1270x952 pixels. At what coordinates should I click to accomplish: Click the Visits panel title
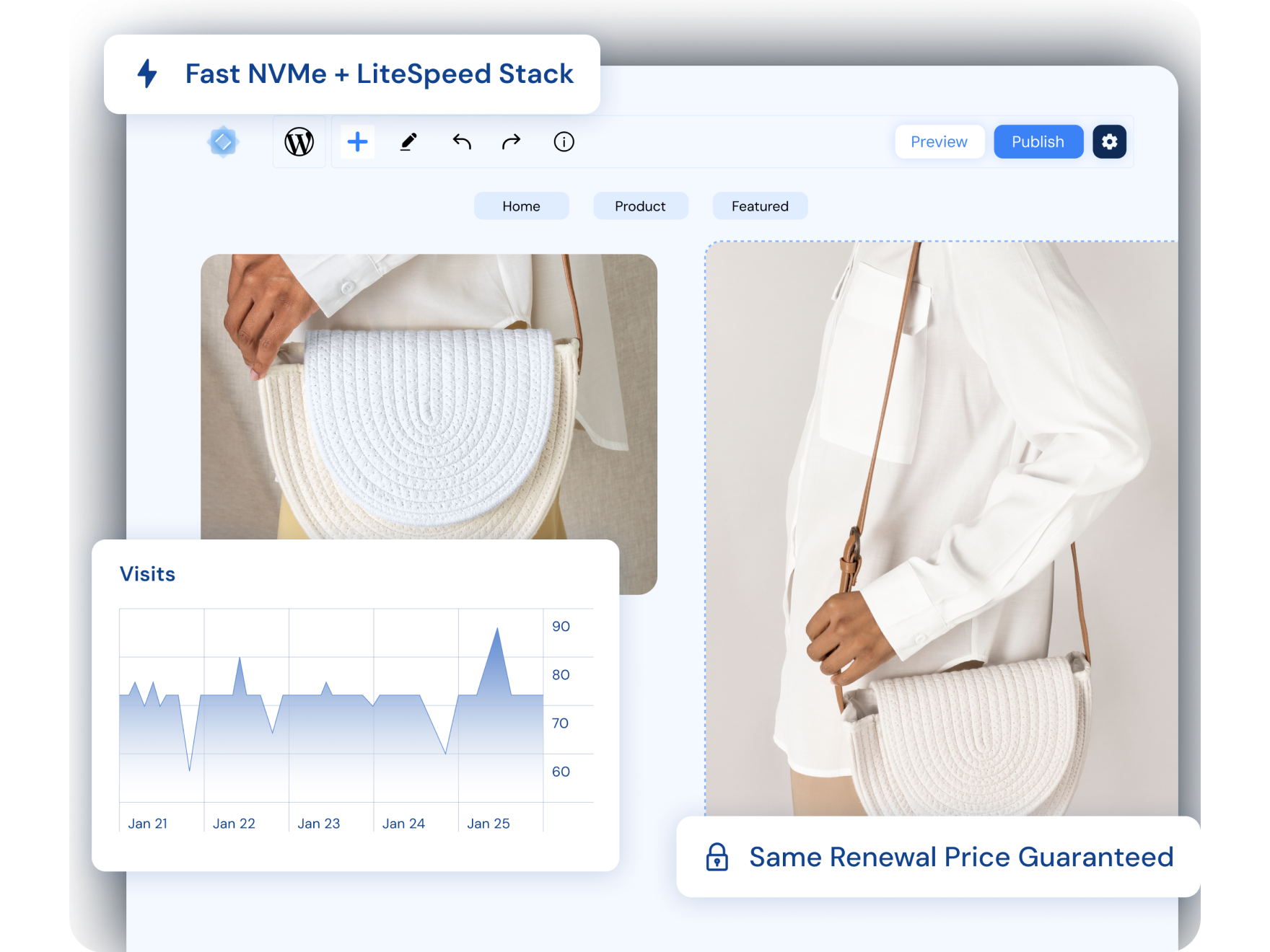tap(148, 573)
